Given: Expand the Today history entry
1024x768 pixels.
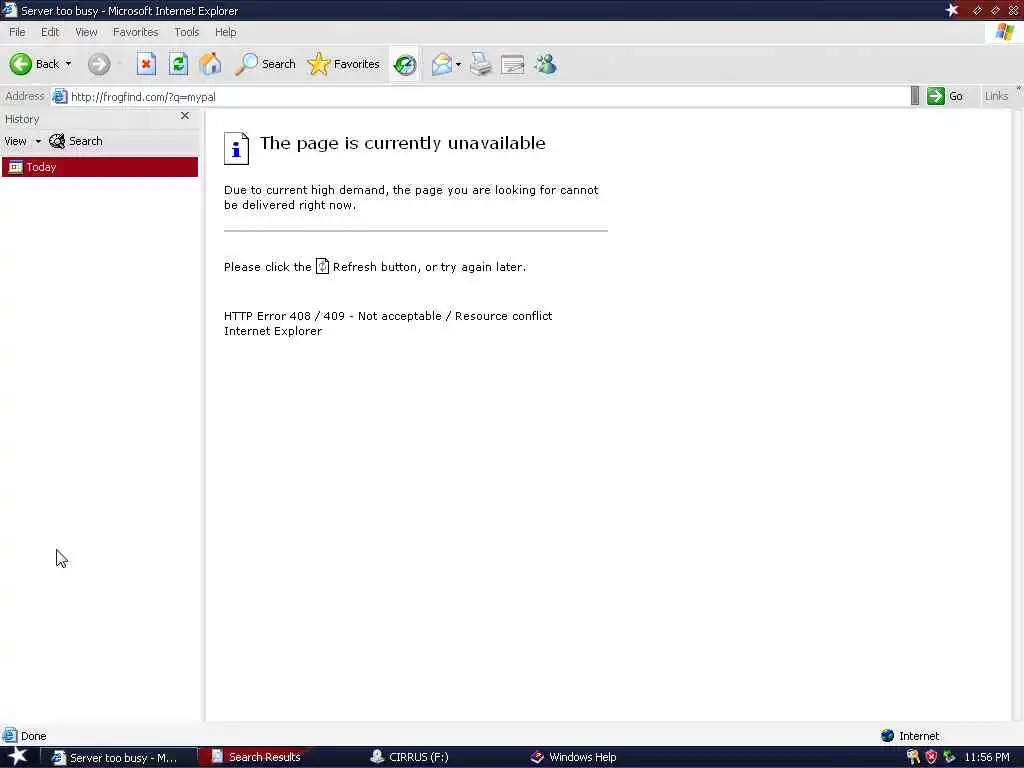Looking at the screenshot, I should click(100, 167).
